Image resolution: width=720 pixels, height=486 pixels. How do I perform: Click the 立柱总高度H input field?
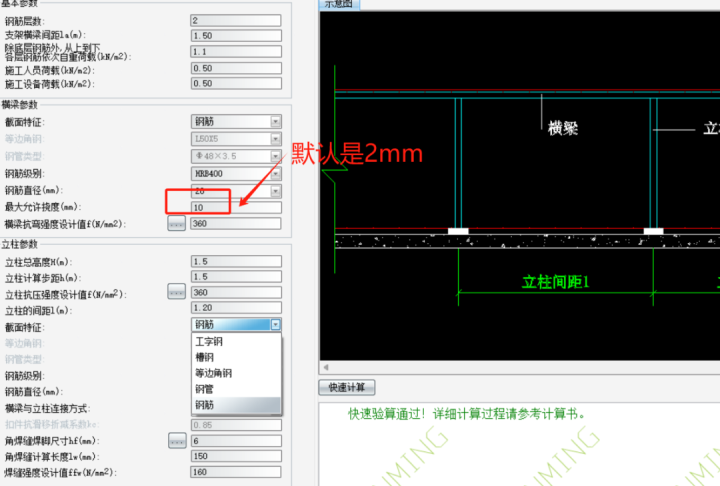tap(236, 261)
